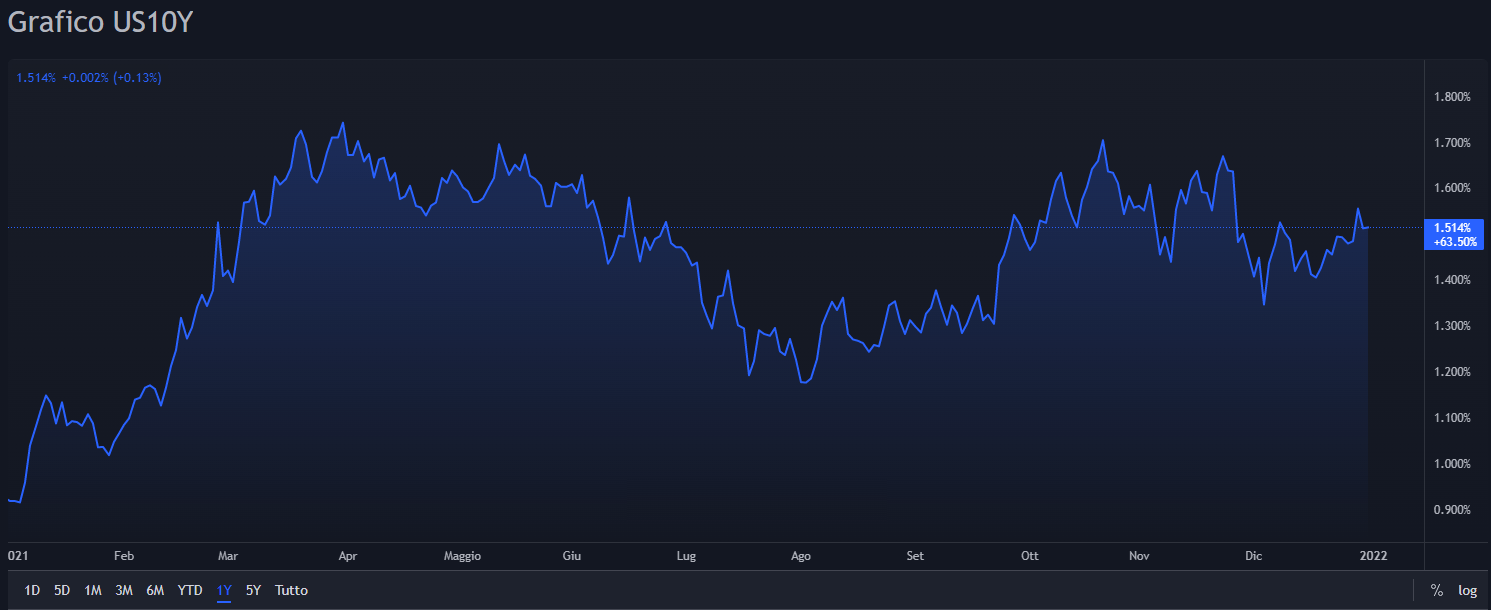1491x610 pixels.
Task: Toggle log scale mode
Action: [x=1467, y=590]
